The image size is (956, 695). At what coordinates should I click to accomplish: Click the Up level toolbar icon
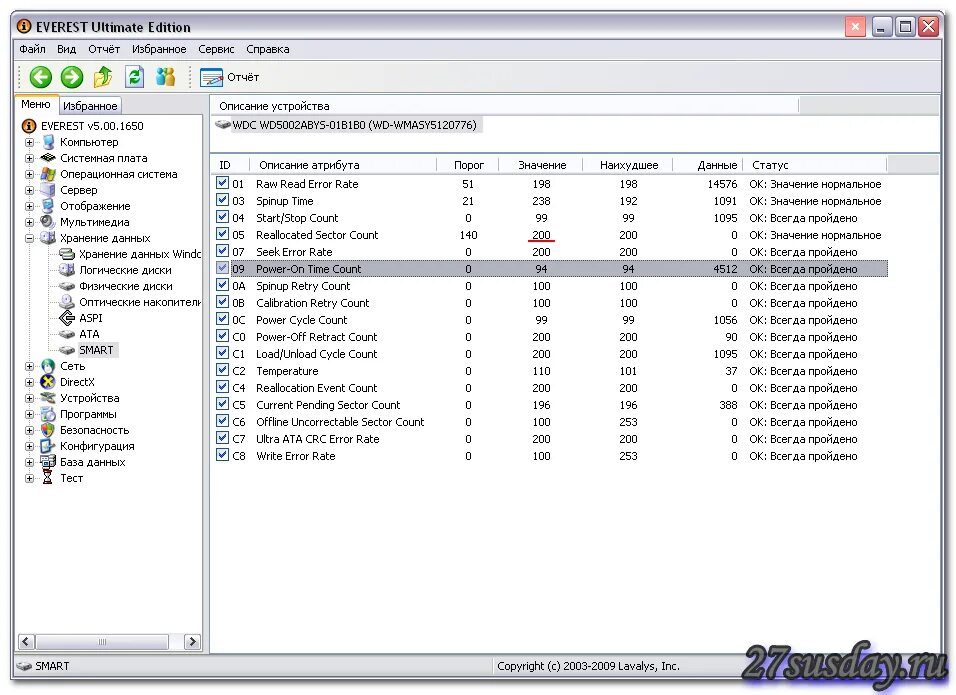point(103,77)
